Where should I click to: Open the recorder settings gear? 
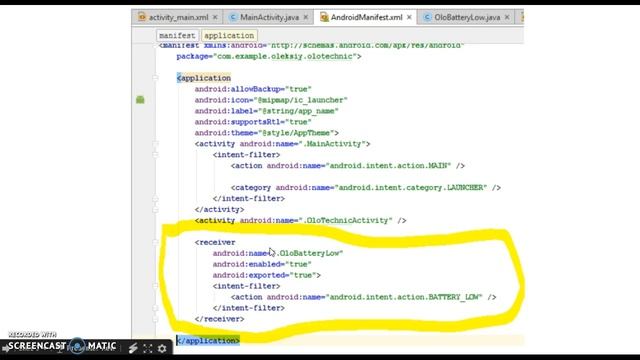[x=162, y=348]
